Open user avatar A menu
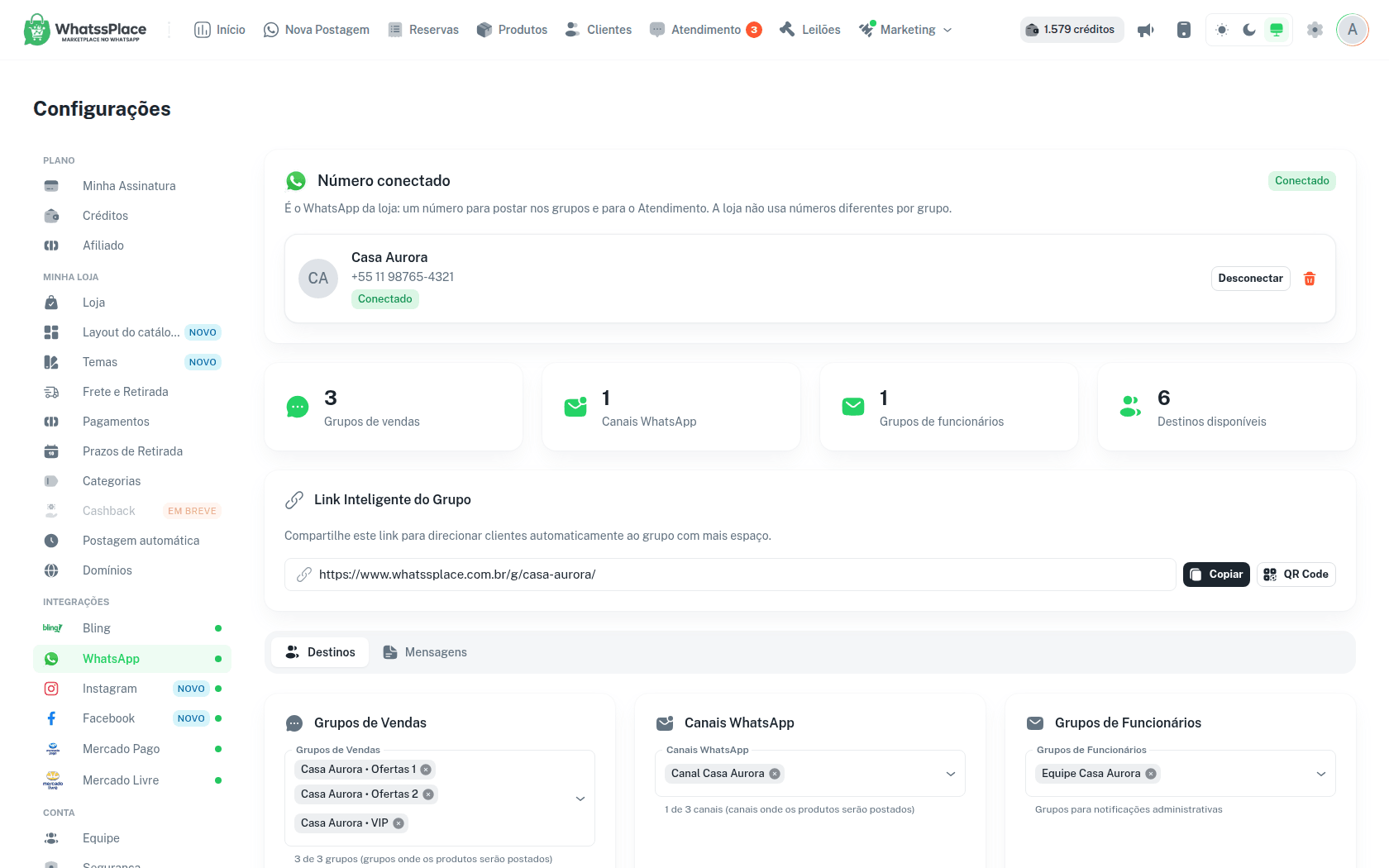 1353,30
